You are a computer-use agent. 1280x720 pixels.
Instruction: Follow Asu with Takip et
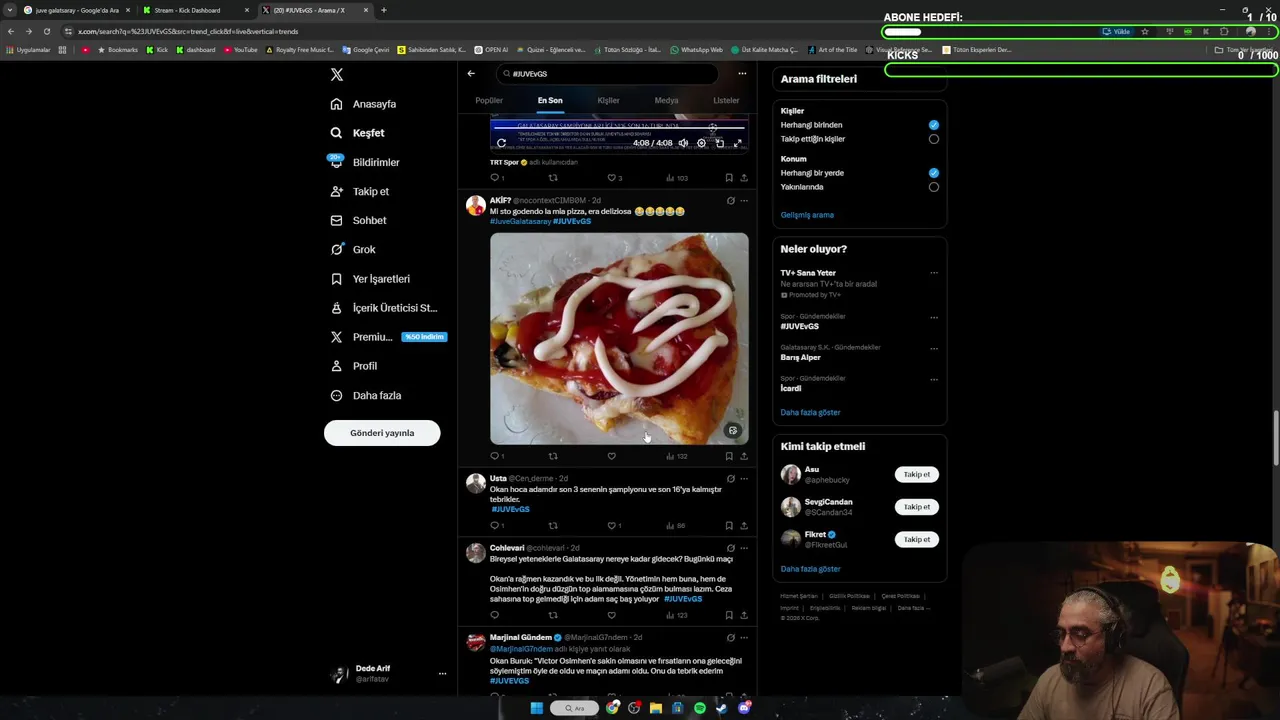click(x=917, y=474)
